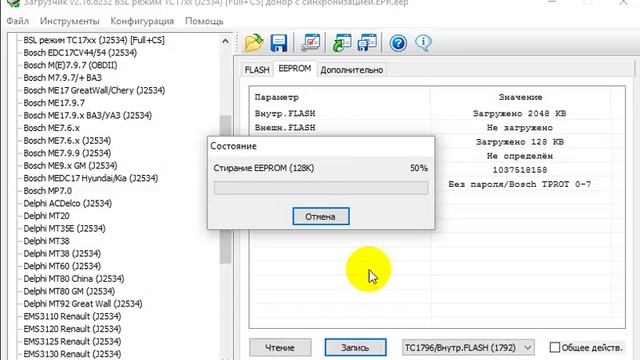Select Bosch ME9.x GM (J2534)
The width and height of the screenshot is (640, 360).
[x=70, y=166]
